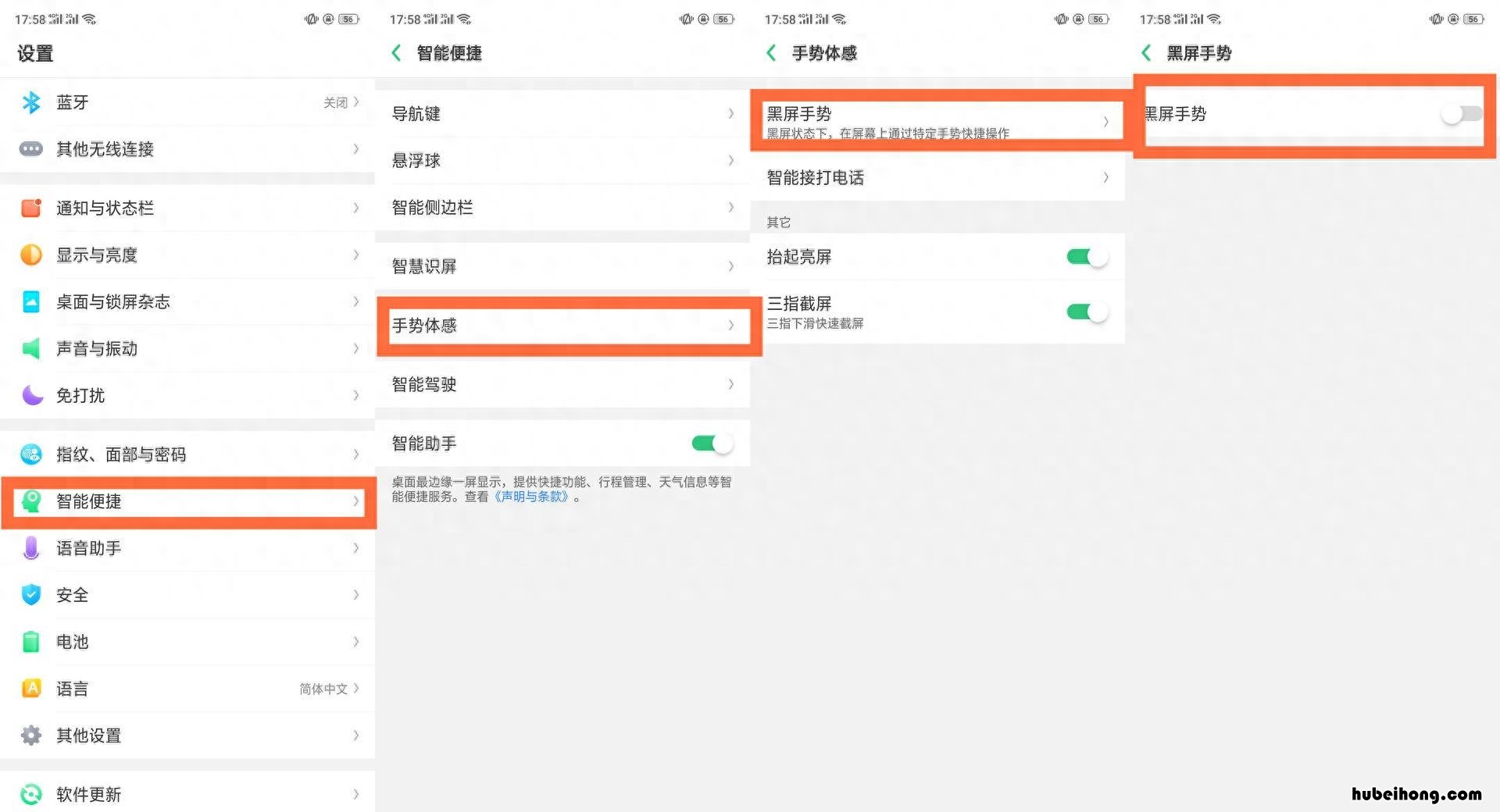Open the 智慧识屏 row chevron
Viewport: 1500px width, 812px height.
click(731, 266)
